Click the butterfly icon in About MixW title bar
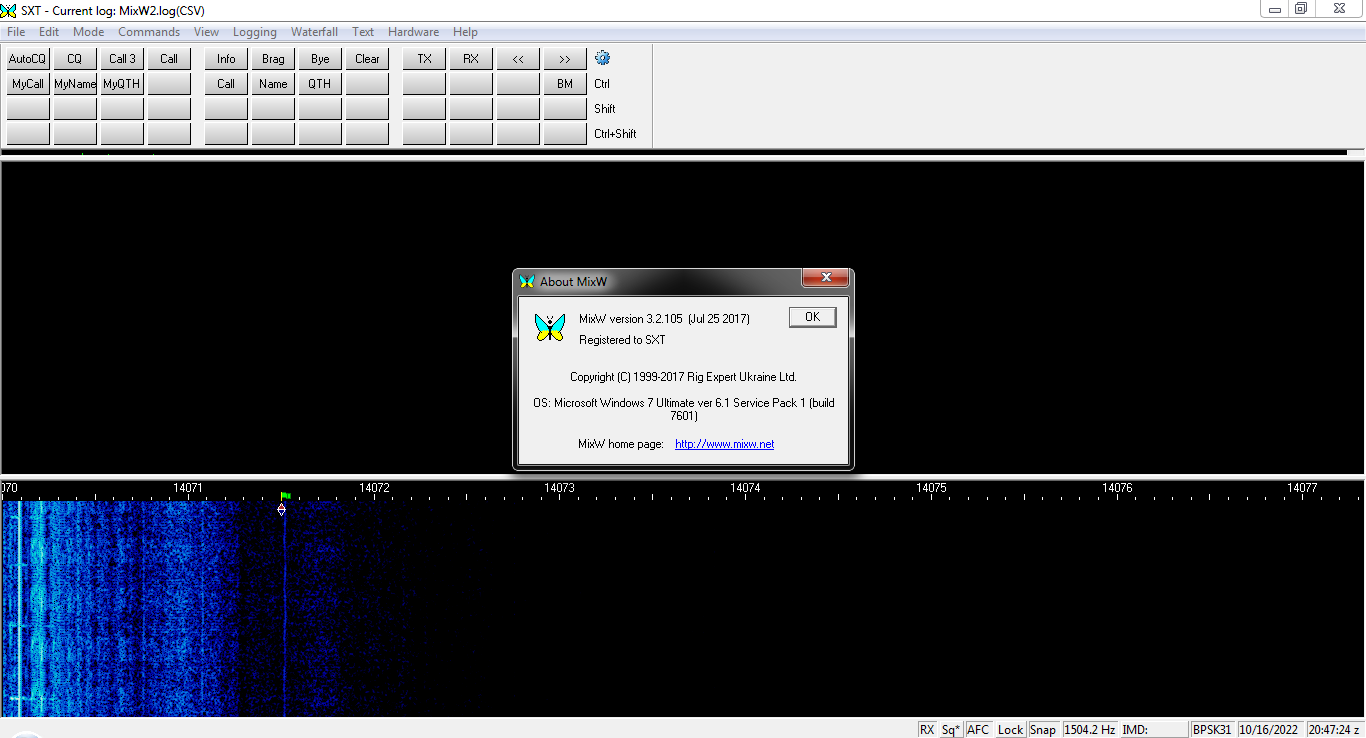The image size is (1366, 738). coord(527,281)
